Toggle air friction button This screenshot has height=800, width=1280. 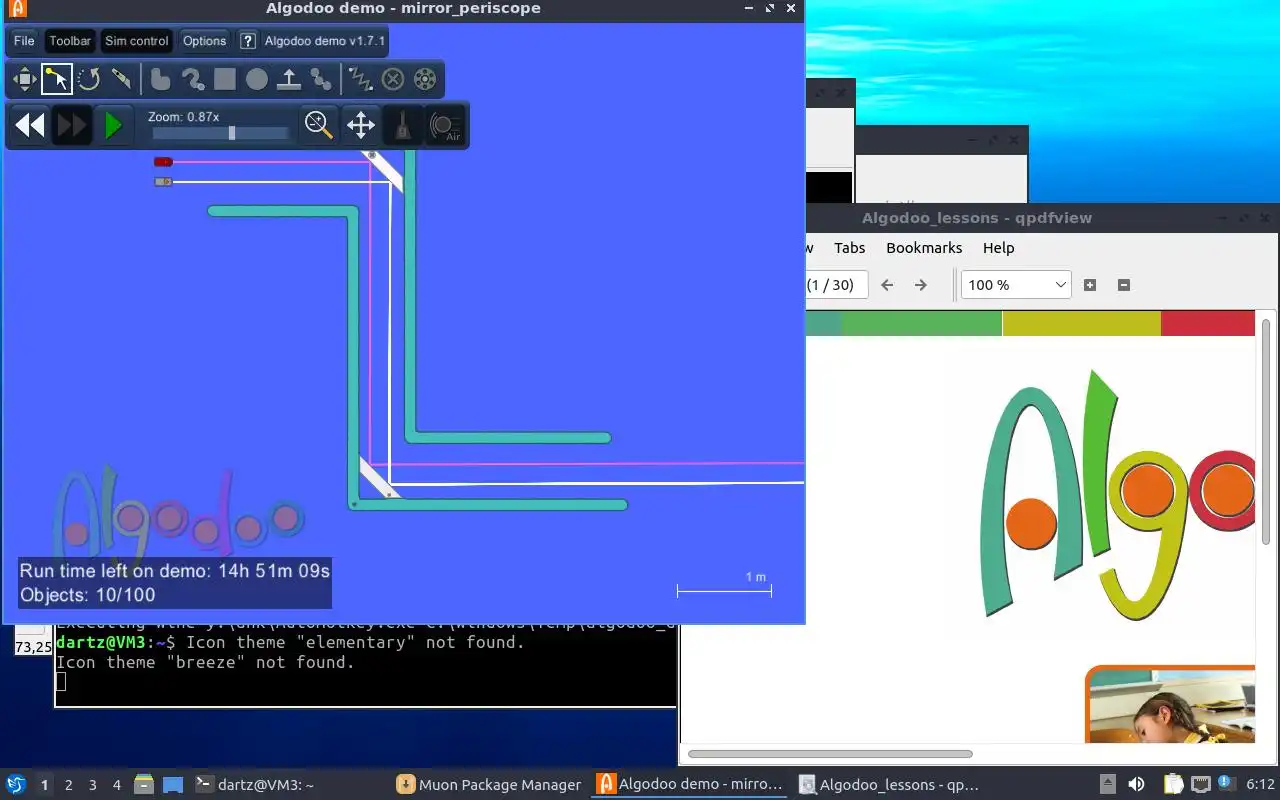(x=446, y=125)
